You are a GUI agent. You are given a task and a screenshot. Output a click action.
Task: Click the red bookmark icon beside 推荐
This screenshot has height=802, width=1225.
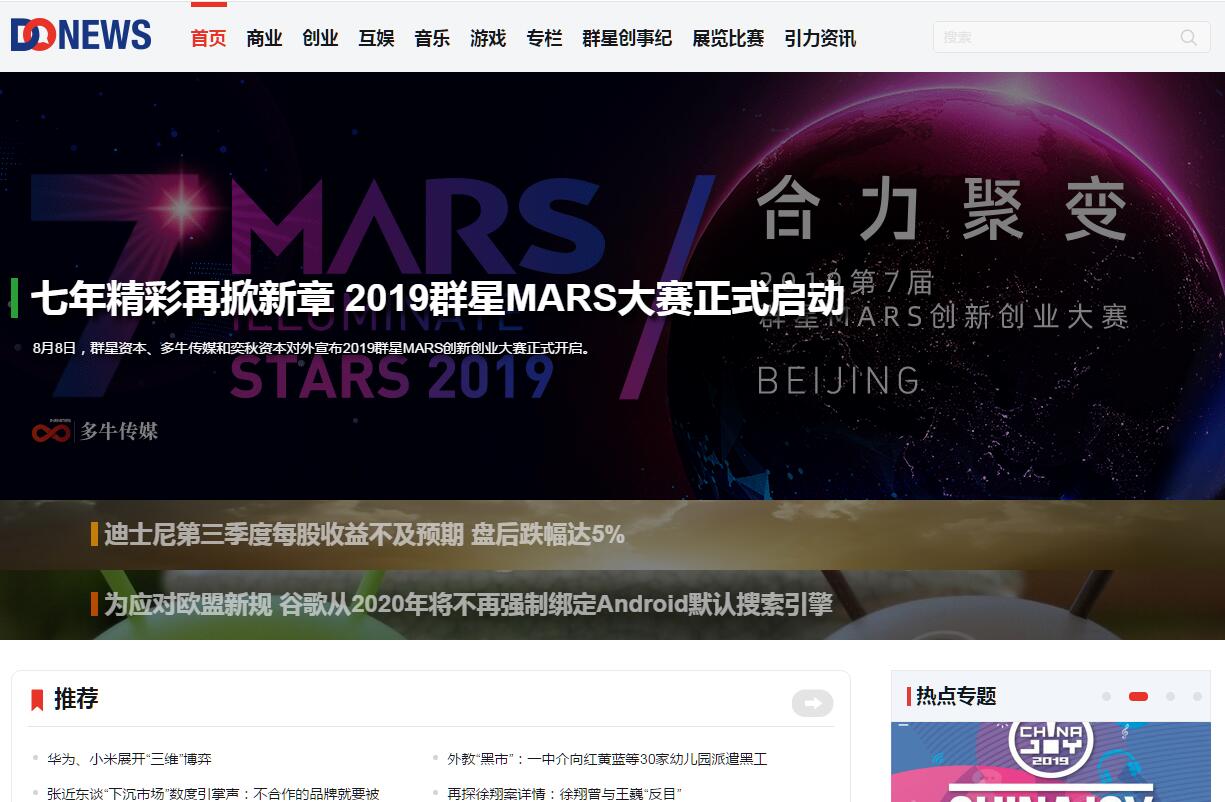(x=37, y=699)
